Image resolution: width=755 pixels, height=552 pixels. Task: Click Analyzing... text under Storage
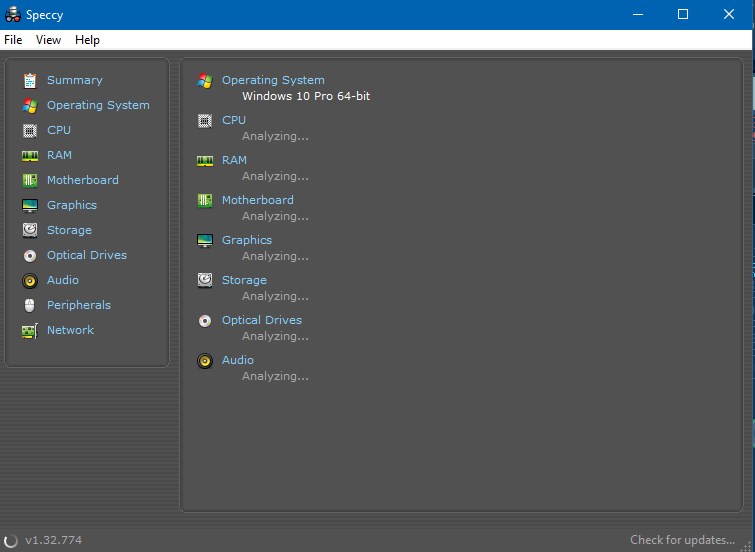point(275,296)
